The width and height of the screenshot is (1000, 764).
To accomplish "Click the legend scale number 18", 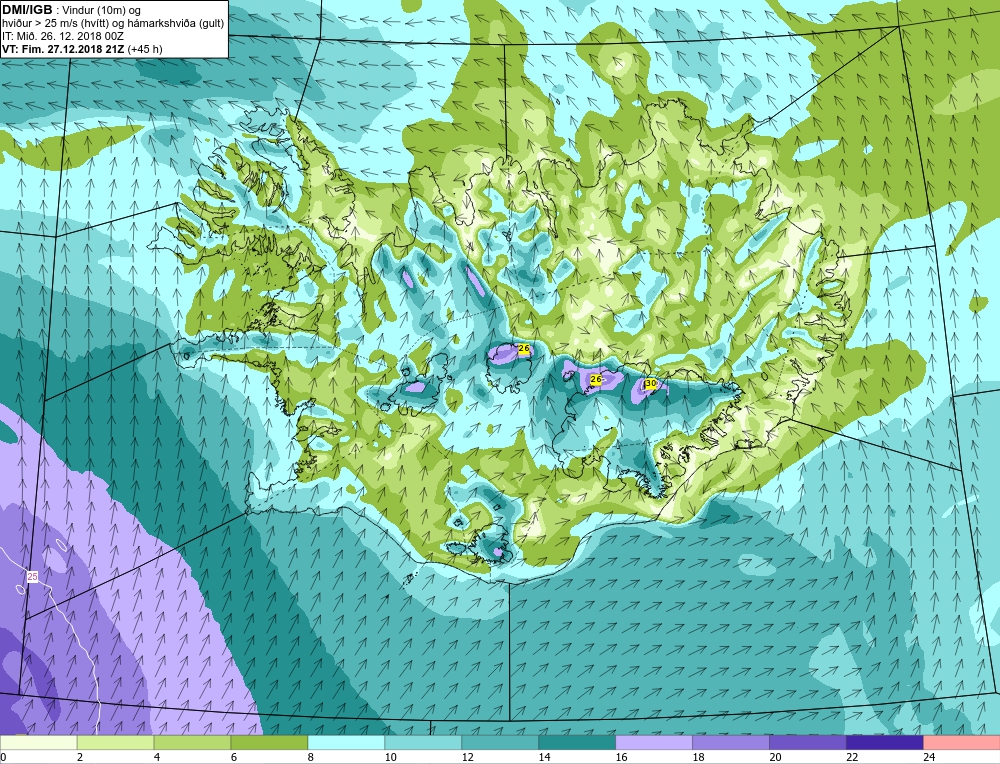I will tap(698, 757).
